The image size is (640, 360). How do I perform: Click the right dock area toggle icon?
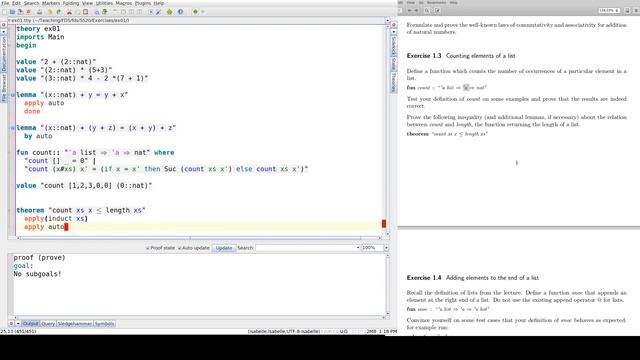point(393,25)
